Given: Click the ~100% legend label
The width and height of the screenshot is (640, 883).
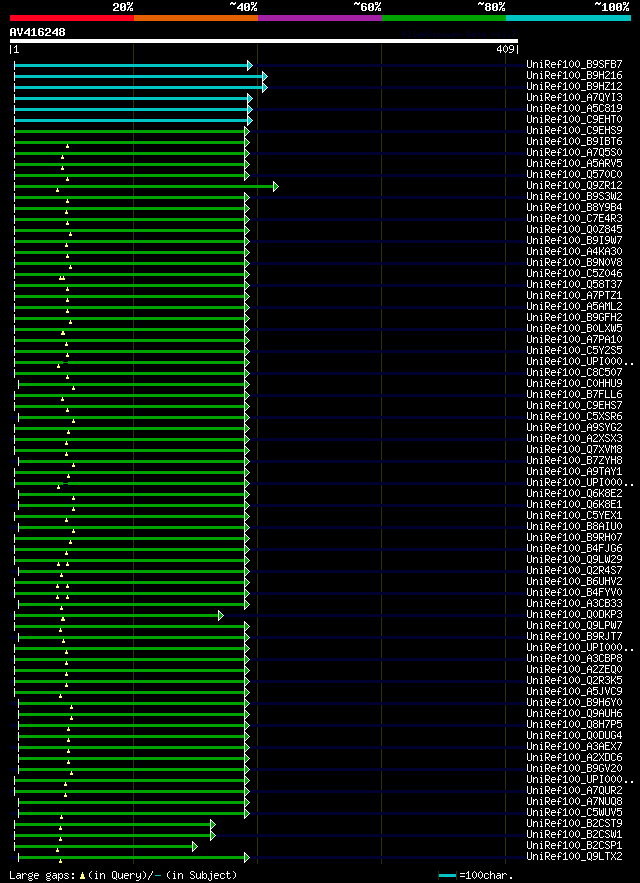Looking at the screenshot, I should (x=611, y=7).
